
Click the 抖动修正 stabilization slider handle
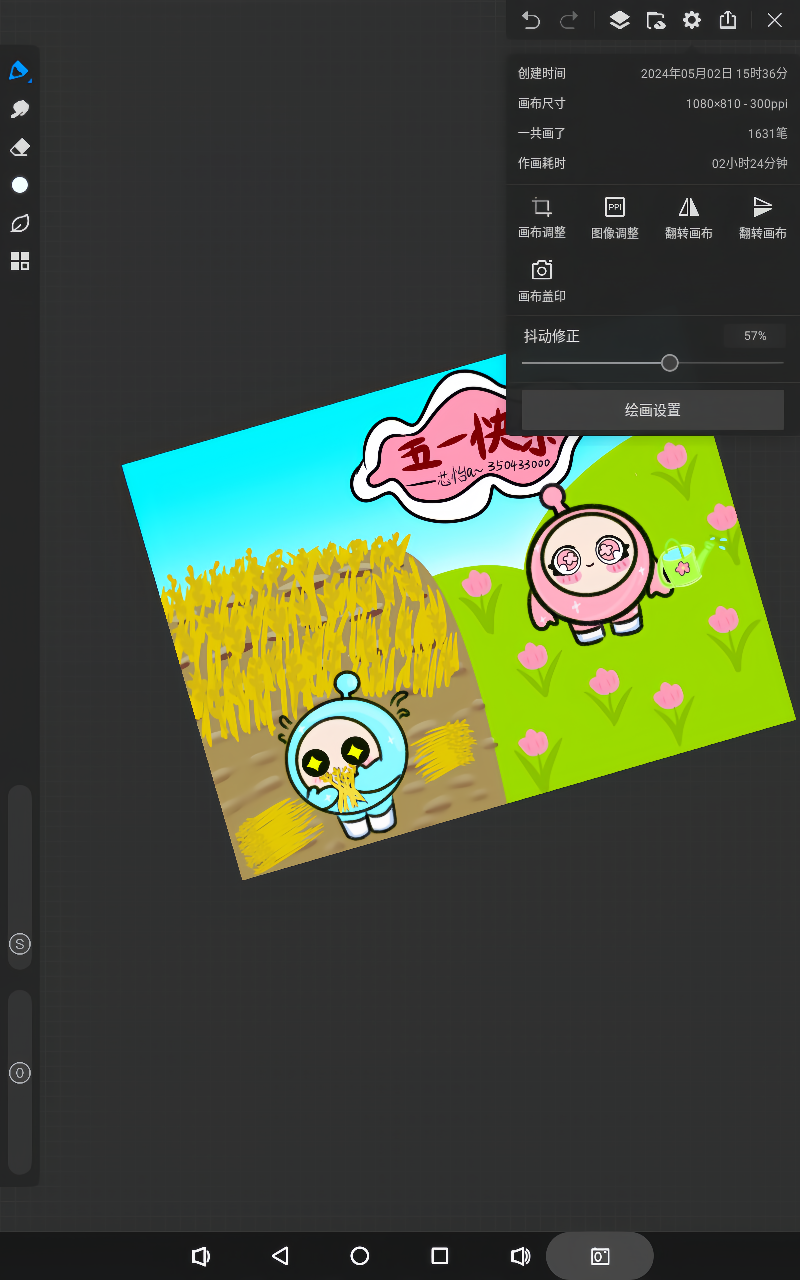coord(670,363)
